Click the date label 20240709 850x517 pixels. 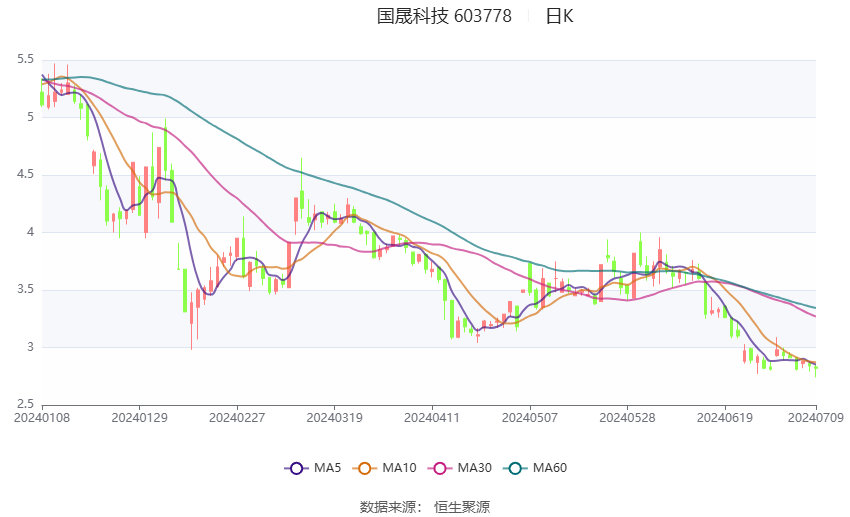pyautogui.click(x=815, y=418)
